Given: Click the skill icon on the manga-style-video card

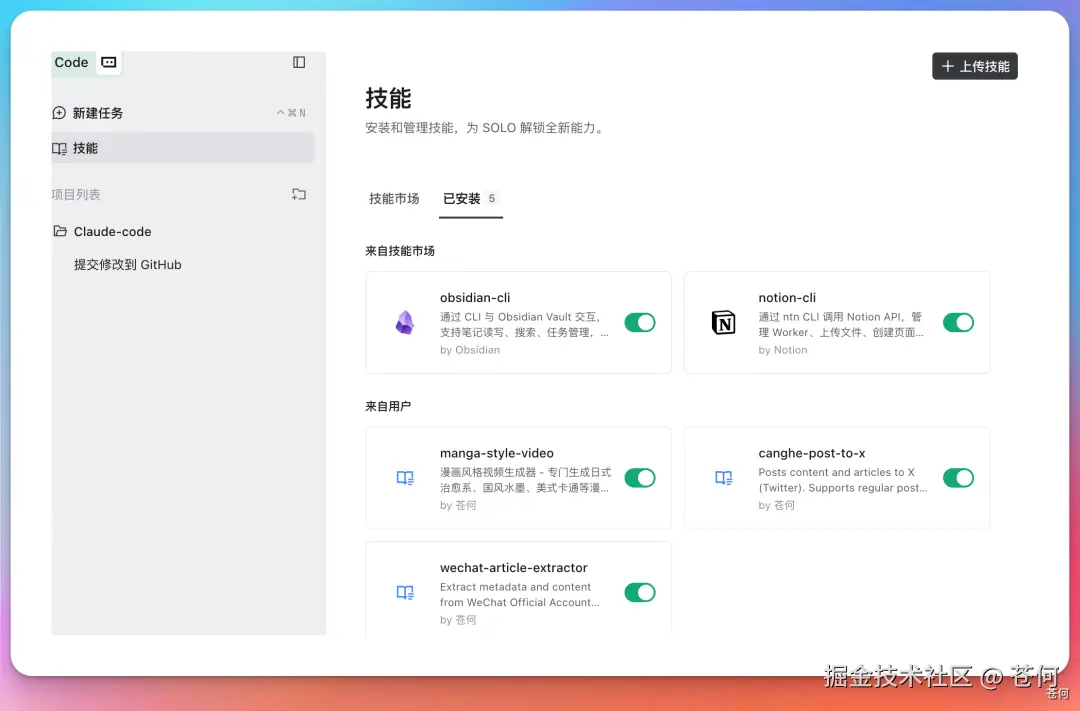Looking at the screenshot, I should pyautogui.click(x=404, y=478).
